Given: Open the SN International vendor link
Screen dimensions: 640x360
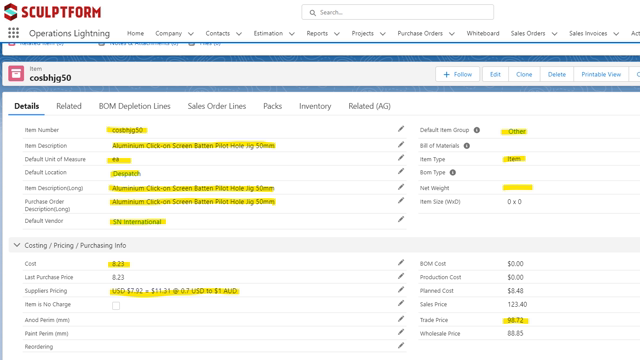Looking at the screenshot, I should [x=137, y=222].
